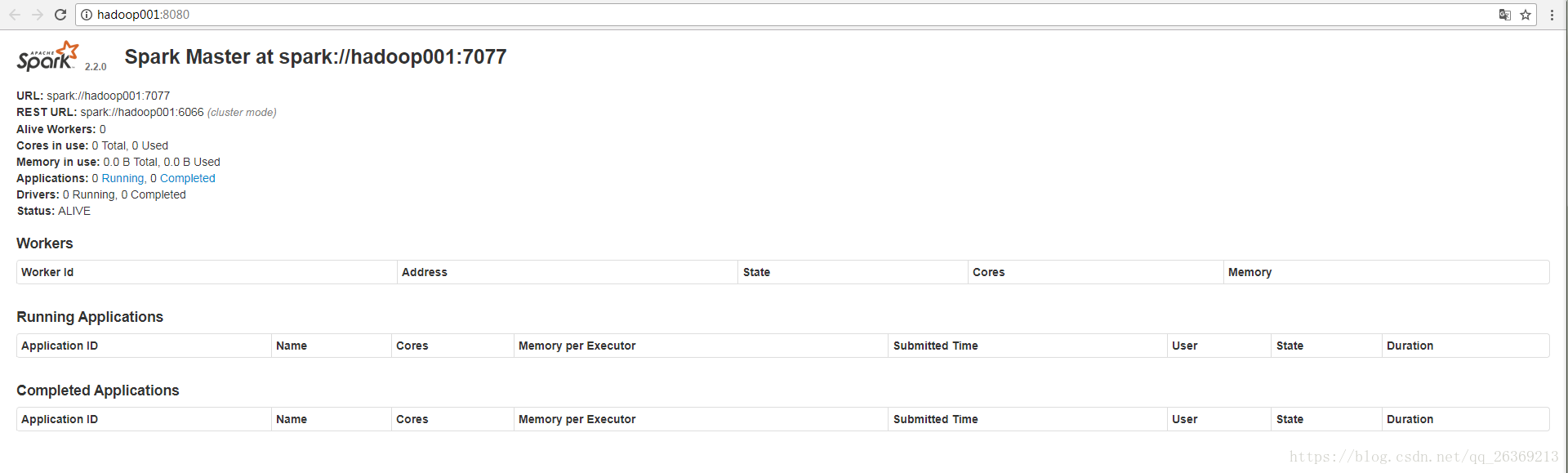The width and height of the screenshot is (1568, 473).
Task: Click the Completed Applications section heading
Action: (98, 390)
